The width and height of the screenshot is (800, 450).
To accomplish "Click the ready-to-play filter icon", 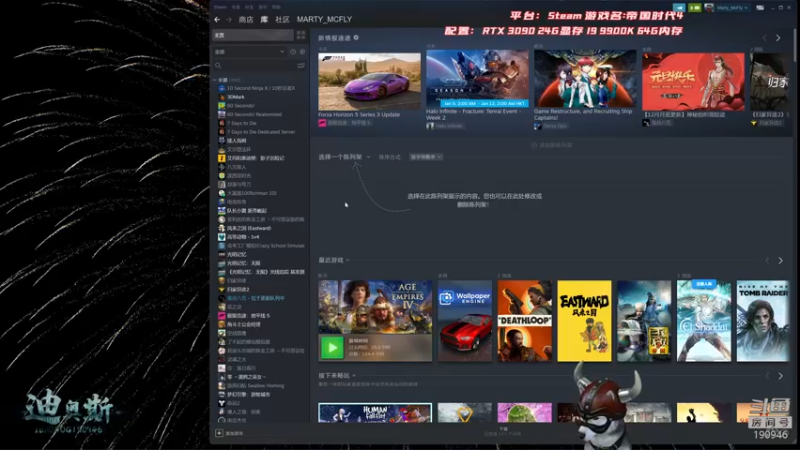I will point(302,52).
